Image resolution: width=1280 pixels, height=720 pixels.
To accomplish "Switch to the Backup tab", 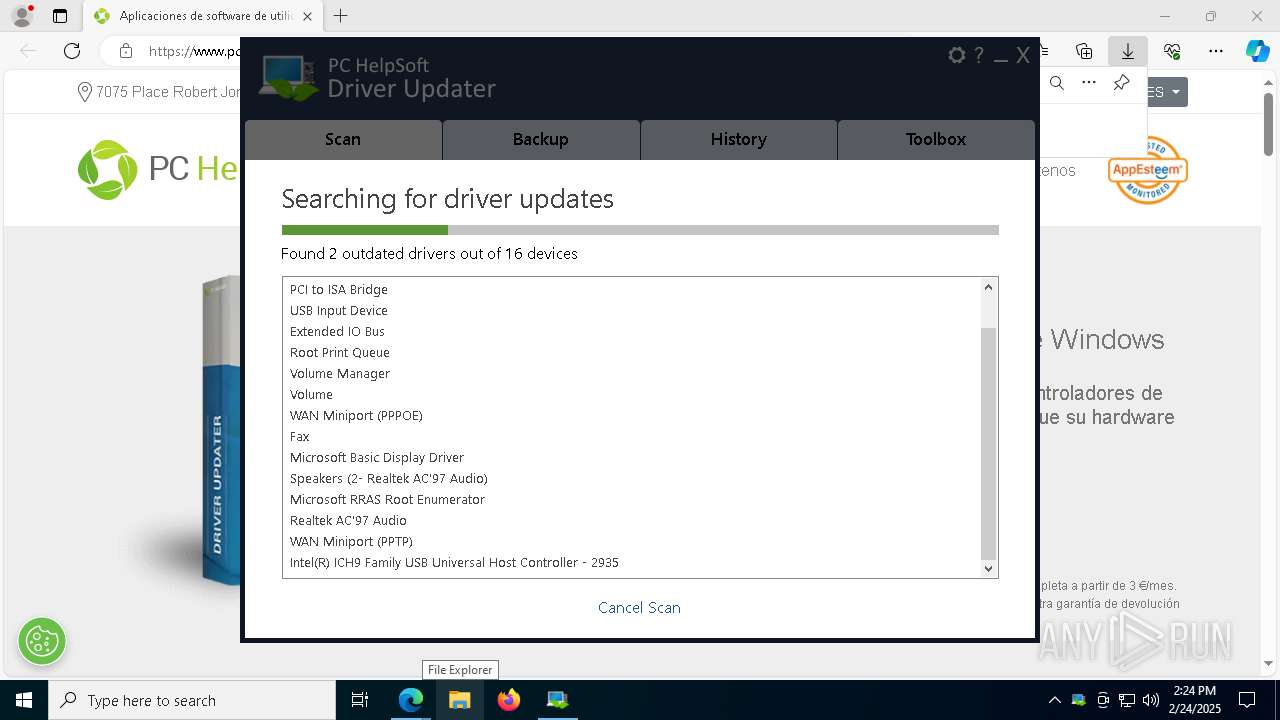I will pos(541,140).
